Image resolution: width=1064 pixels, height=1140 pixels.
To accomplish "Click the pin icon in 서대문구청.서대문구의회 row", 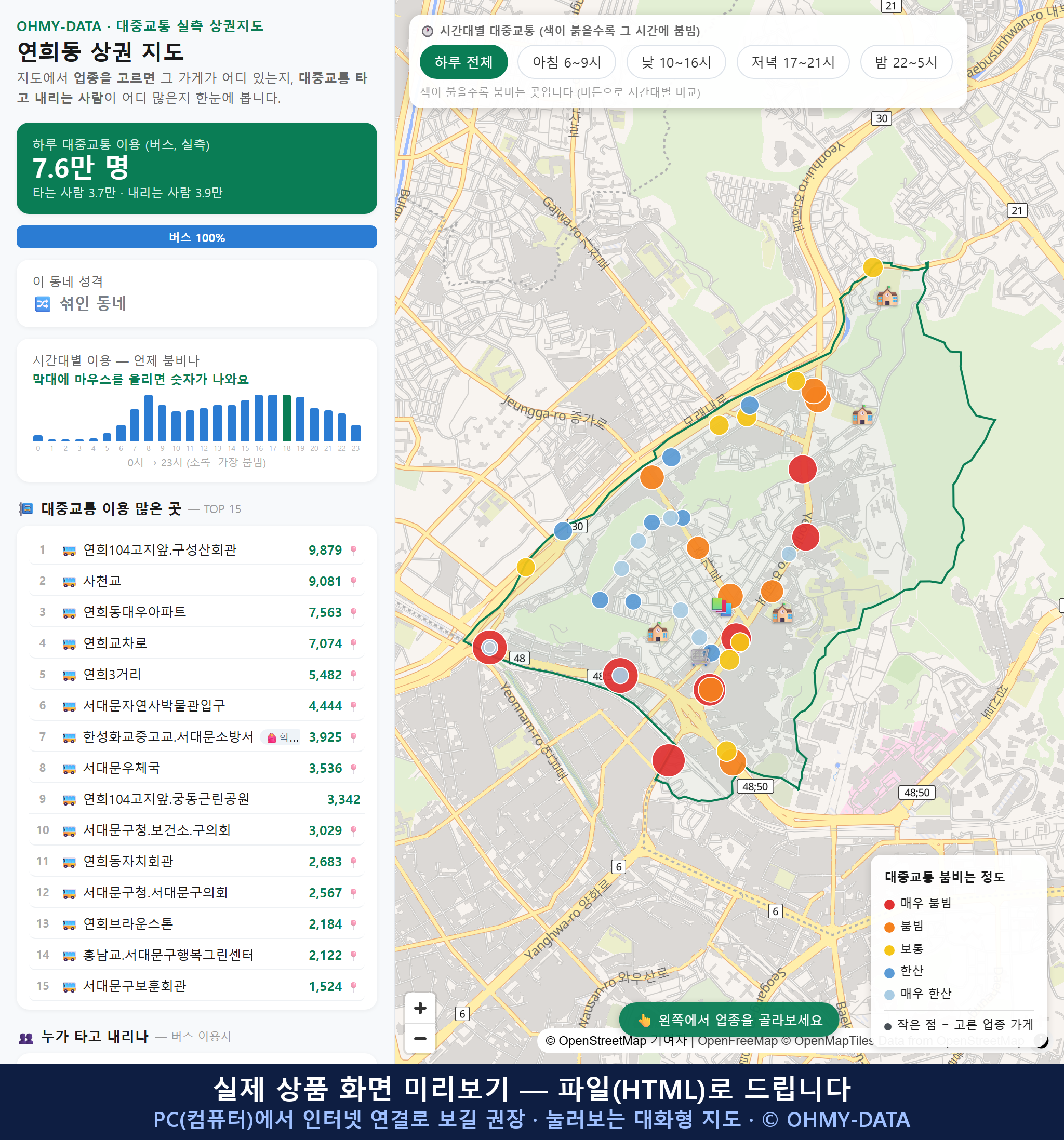I will [x=353, y=893].
